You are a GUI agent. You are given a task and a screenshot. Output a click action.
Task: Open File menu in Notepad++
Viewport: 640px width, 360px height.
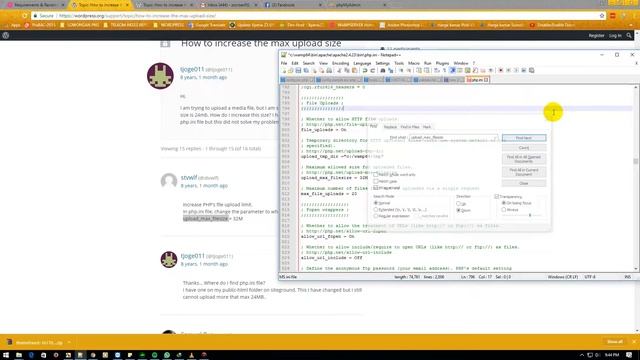pos(284,64)
